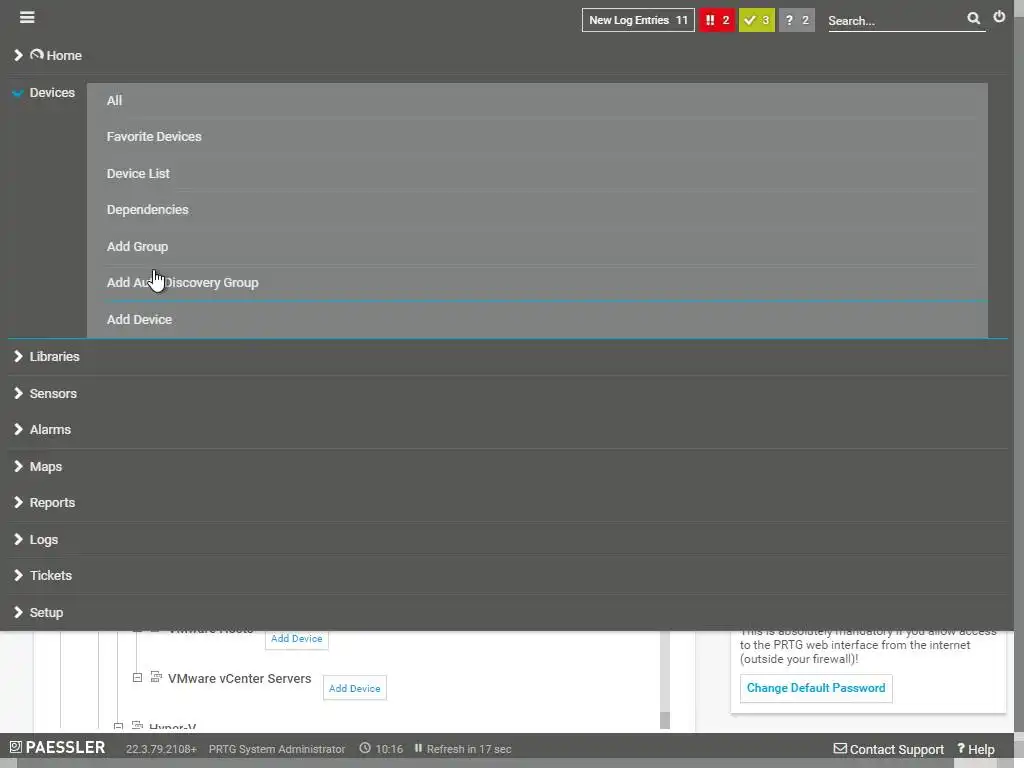
Task: Click the device tree vertical scrollbar thumb
Action: 665,720
